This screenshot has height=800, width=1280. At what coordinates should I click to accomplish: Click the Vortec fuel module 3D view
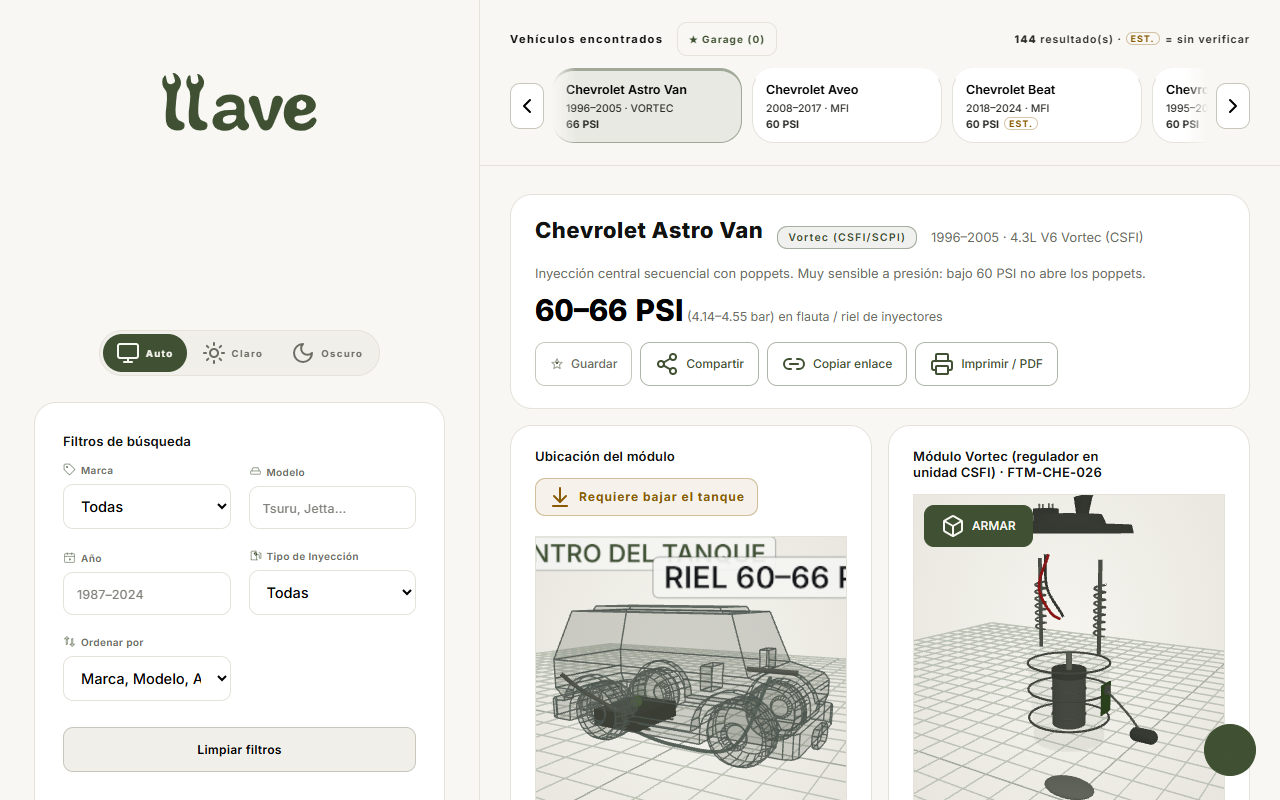pos(1069,647)
